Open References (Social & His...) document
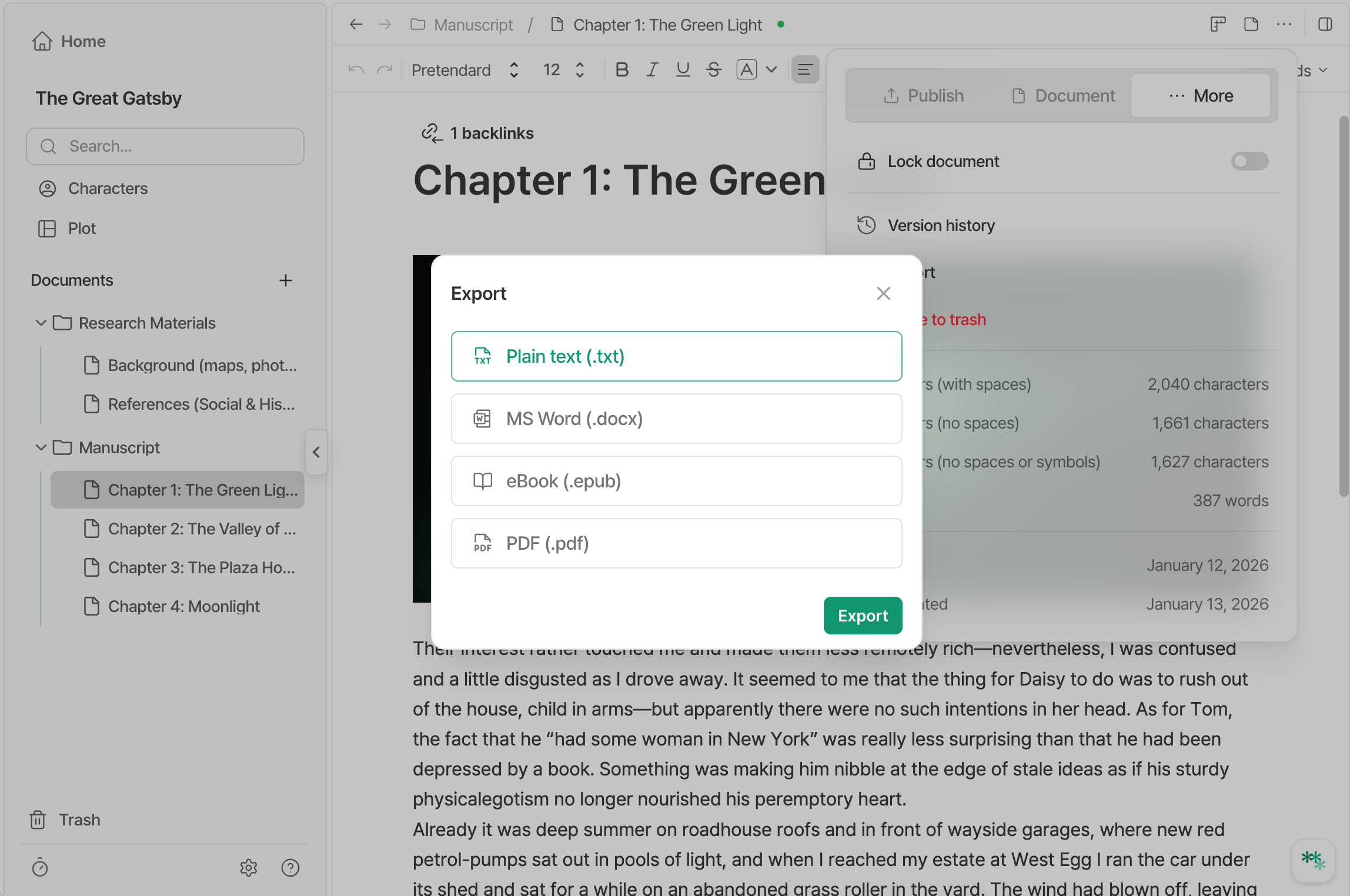 (178, 404)
